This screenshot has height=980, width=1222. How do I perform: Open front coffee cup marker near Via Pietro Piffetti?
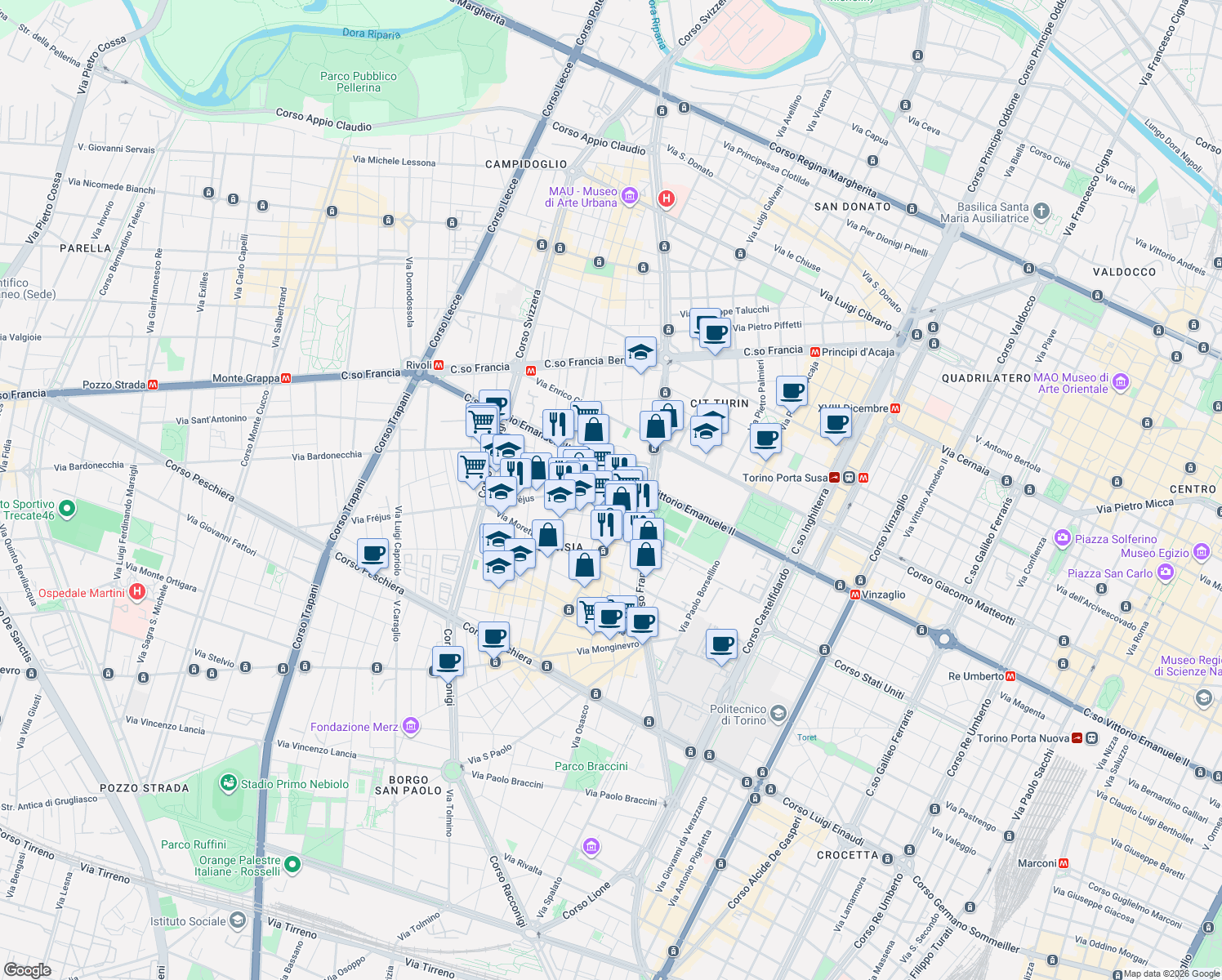[x=715, y=333]
